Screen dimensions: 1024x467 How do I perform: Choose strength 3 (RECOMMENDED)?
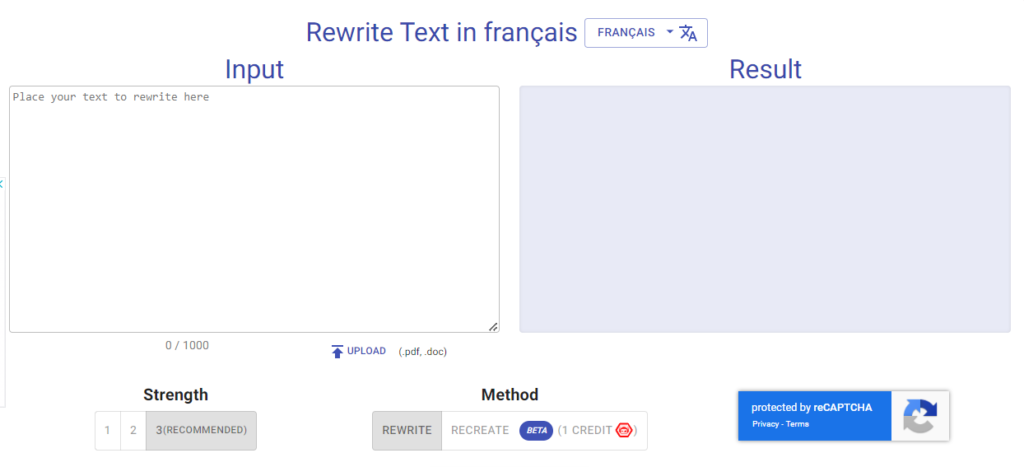click(201, 430)
